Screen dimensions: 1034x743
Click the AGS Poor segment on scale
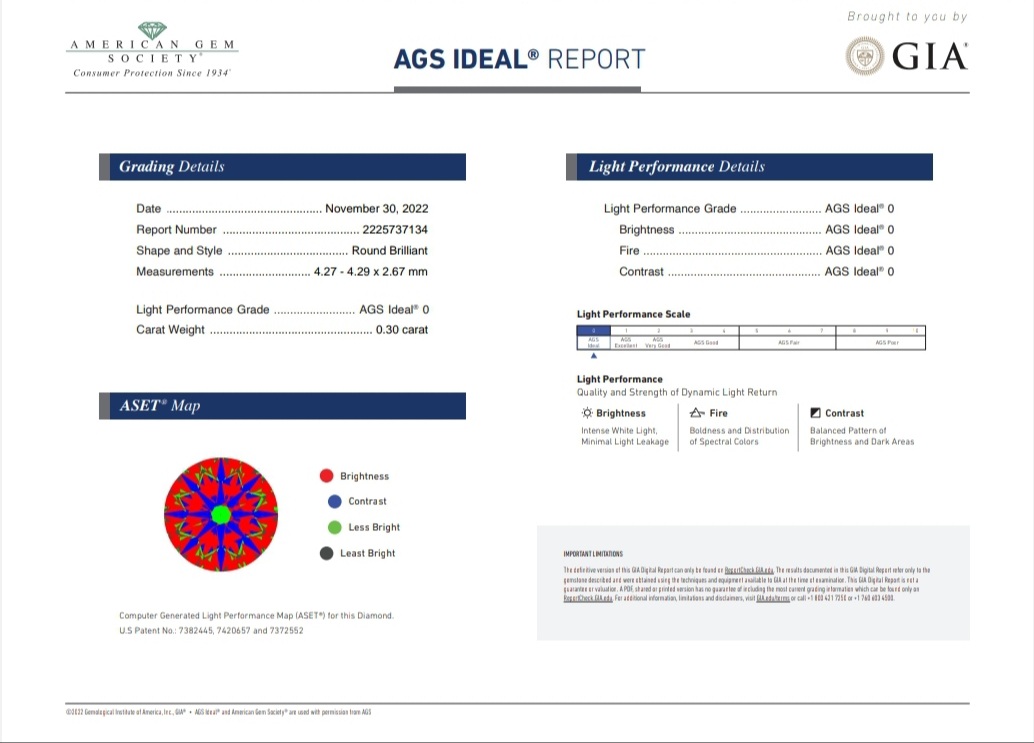click(887, 342)
